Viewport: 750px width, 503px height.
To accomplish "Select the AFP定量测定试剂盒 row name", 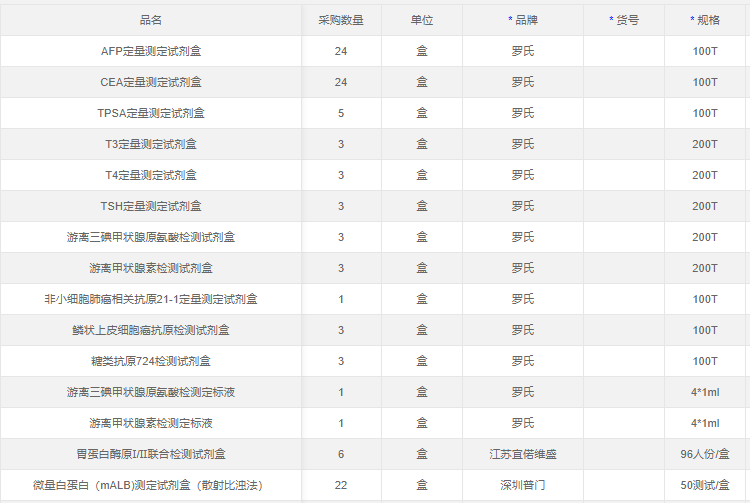I will pyautogui.click(x=150, y=51).
